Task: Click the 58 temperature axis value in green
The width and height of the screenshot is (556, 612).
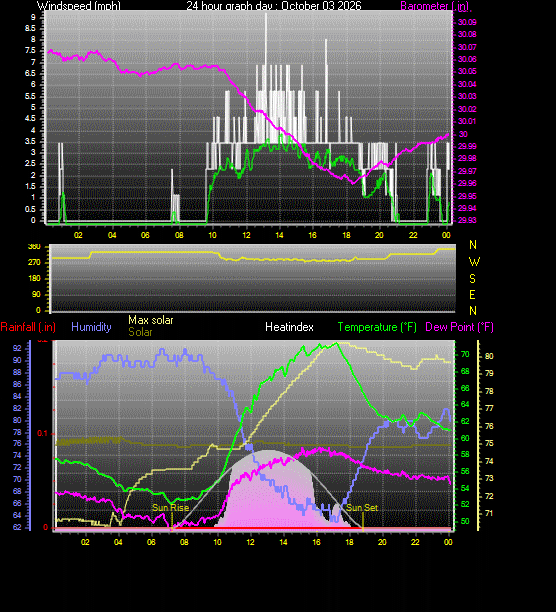Action: [465, 455]
